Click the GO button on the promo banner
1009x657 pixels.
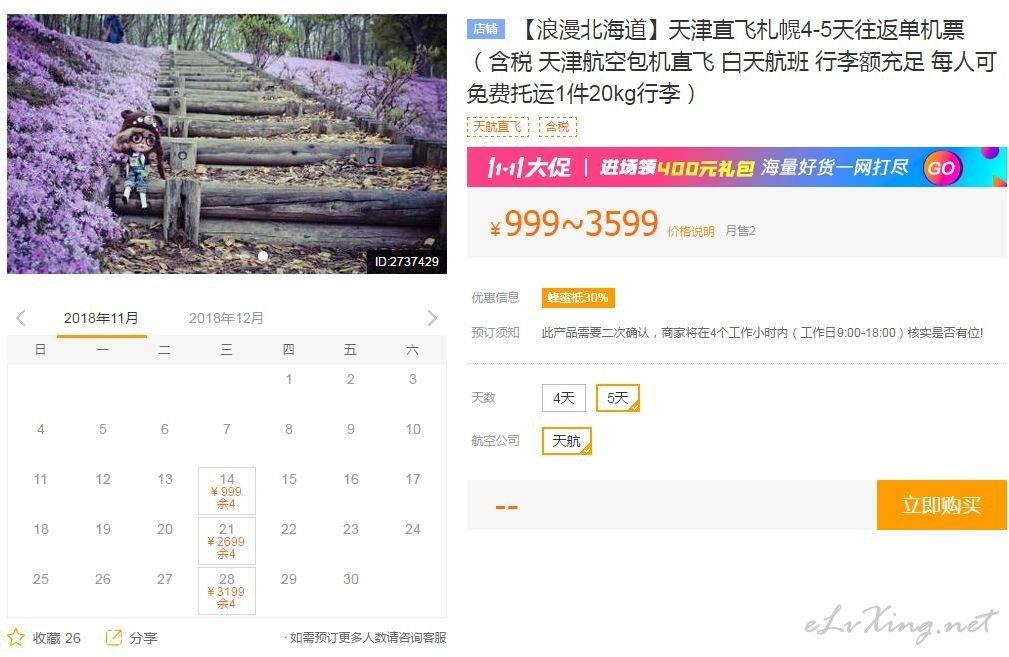pyautogui.click(x=941, y=168)
